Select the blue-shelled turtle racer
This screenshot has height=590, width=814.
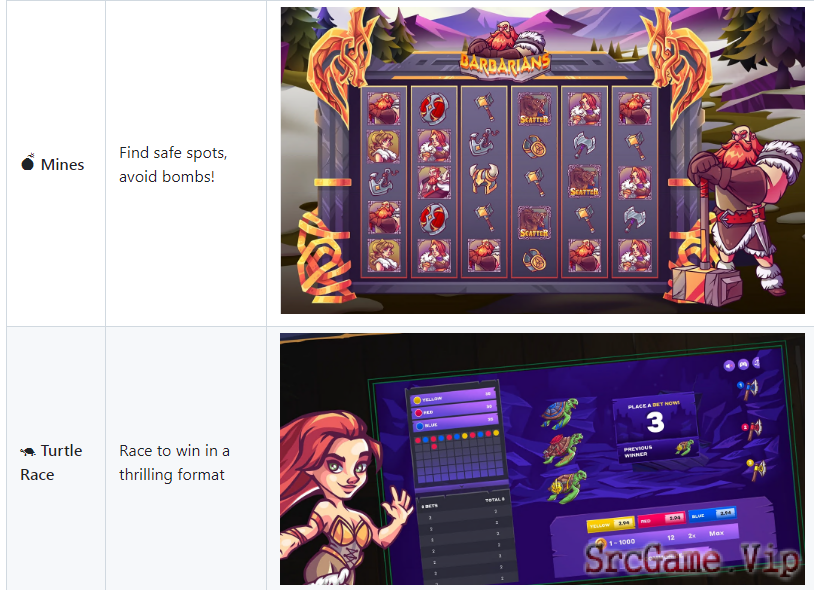[x=560, y=413]
